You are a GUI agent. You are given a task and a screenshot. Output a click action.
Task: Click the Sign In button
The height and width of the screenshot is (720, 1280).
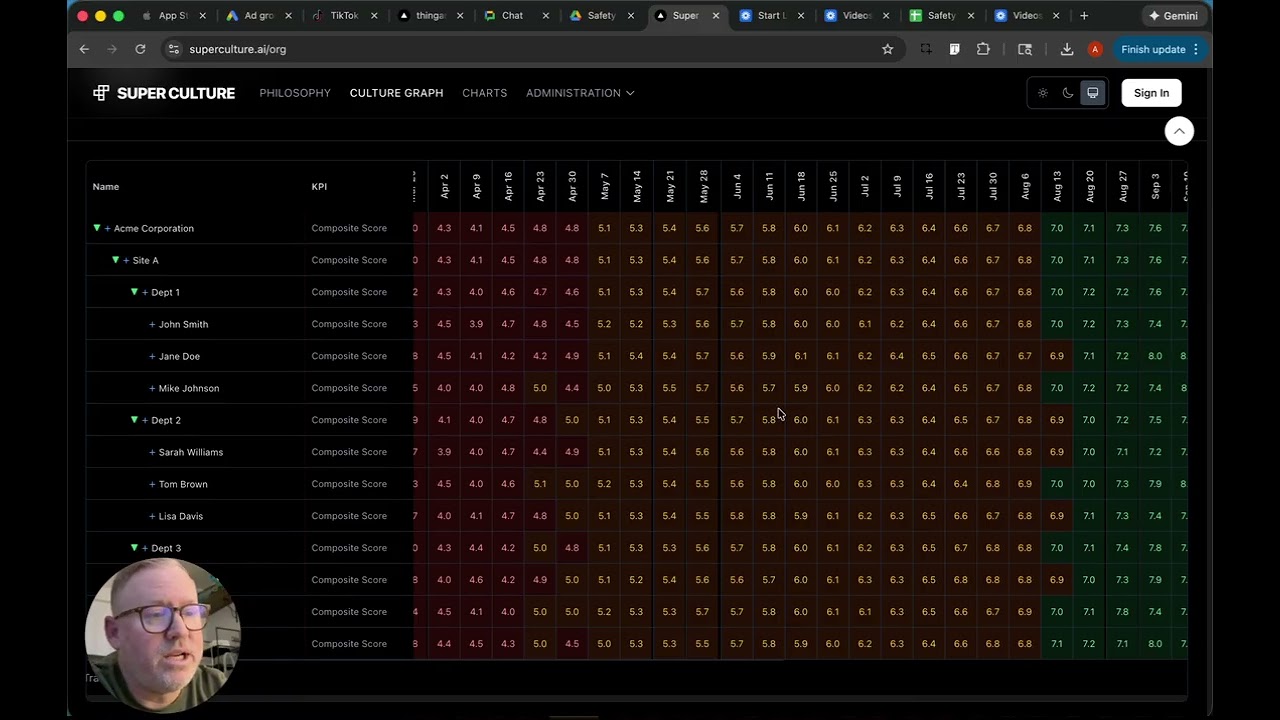(x=1151, y=93)
